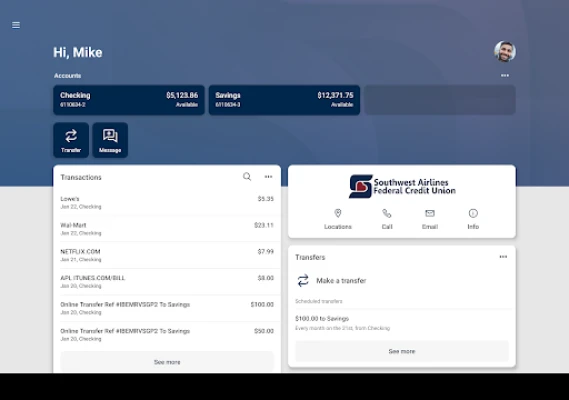Open Transactions panel ellipsis menu

[268, 177]
